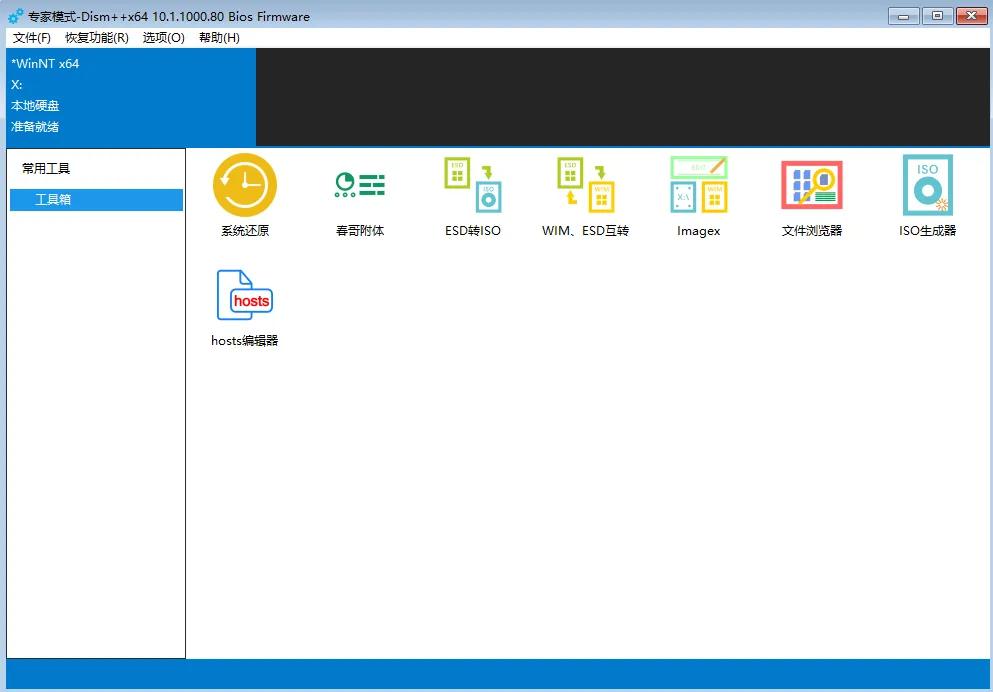Launch the 春哥附体 tool
993x692 pixels.
(x=359, y=186)
